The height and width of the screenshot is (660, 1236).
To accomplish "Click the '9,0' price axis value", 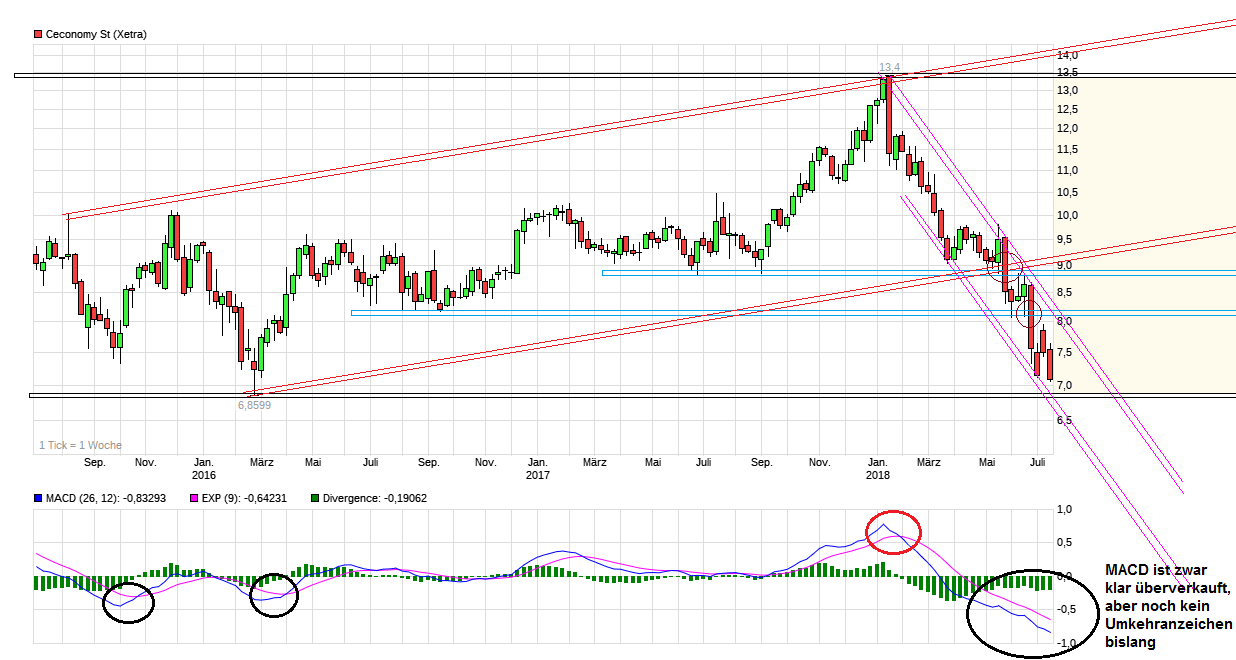I will [1064, 265].
